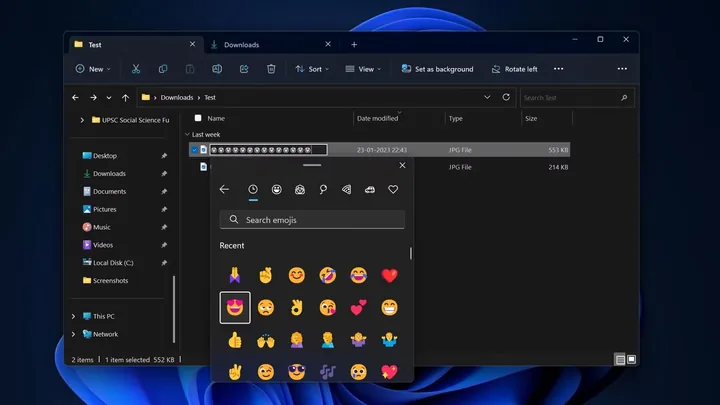This screenshot has height=405, width=720.
Task: Click the Share icon in toolbar
Action: pos(244,69)
